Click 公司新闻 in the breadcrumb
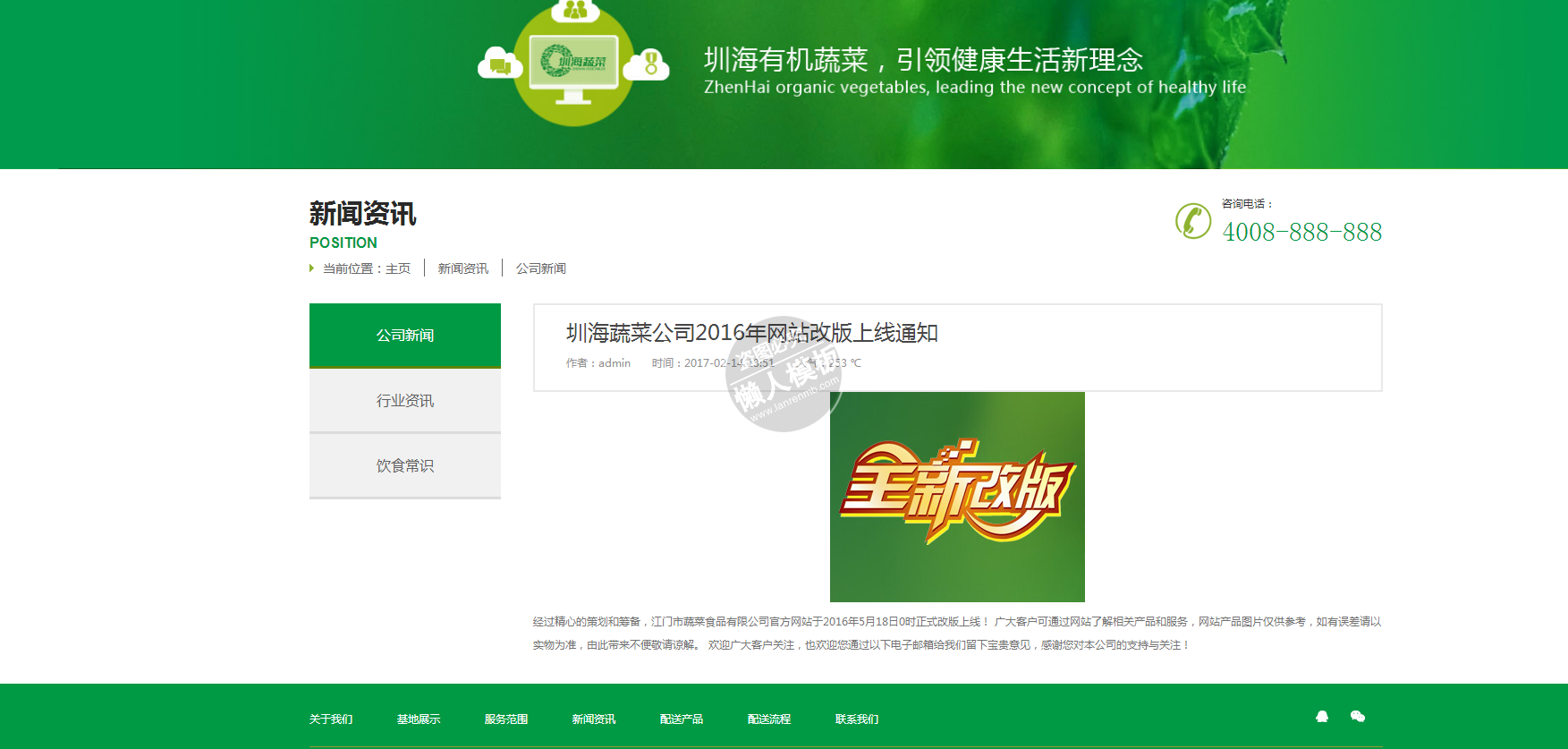This screenshot has width=1568, height=749. [x=540, y=268]
